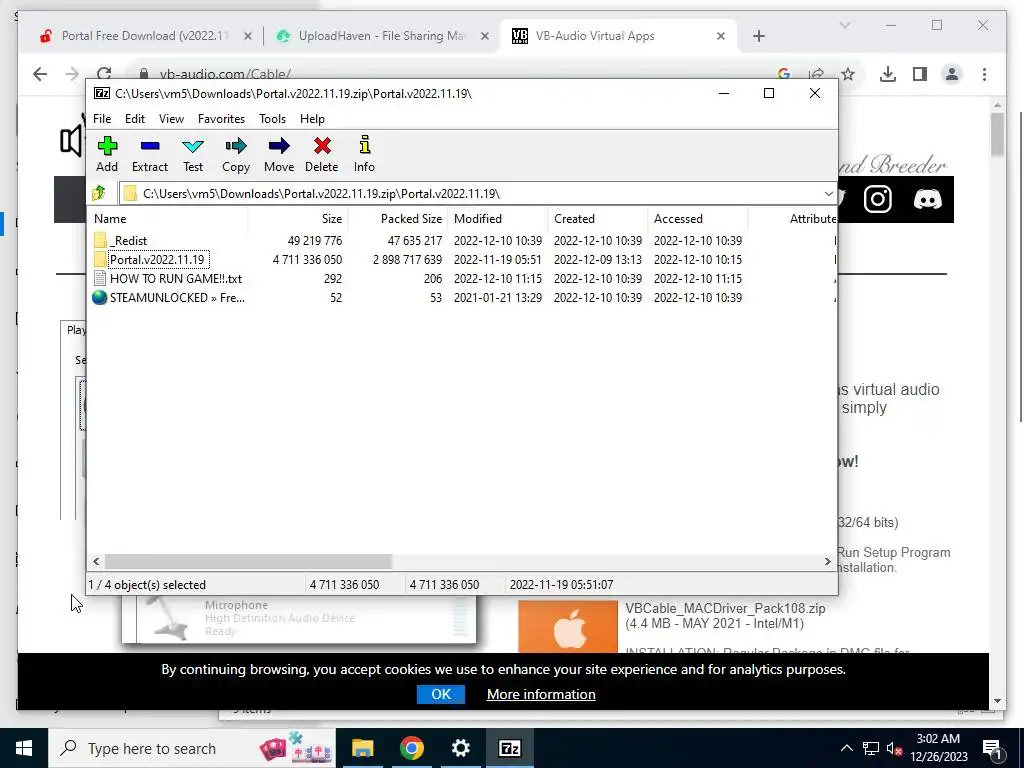This screenshot has width=1024, height=768.
Task: Click the browser back arrow
Action: (40, 74)
